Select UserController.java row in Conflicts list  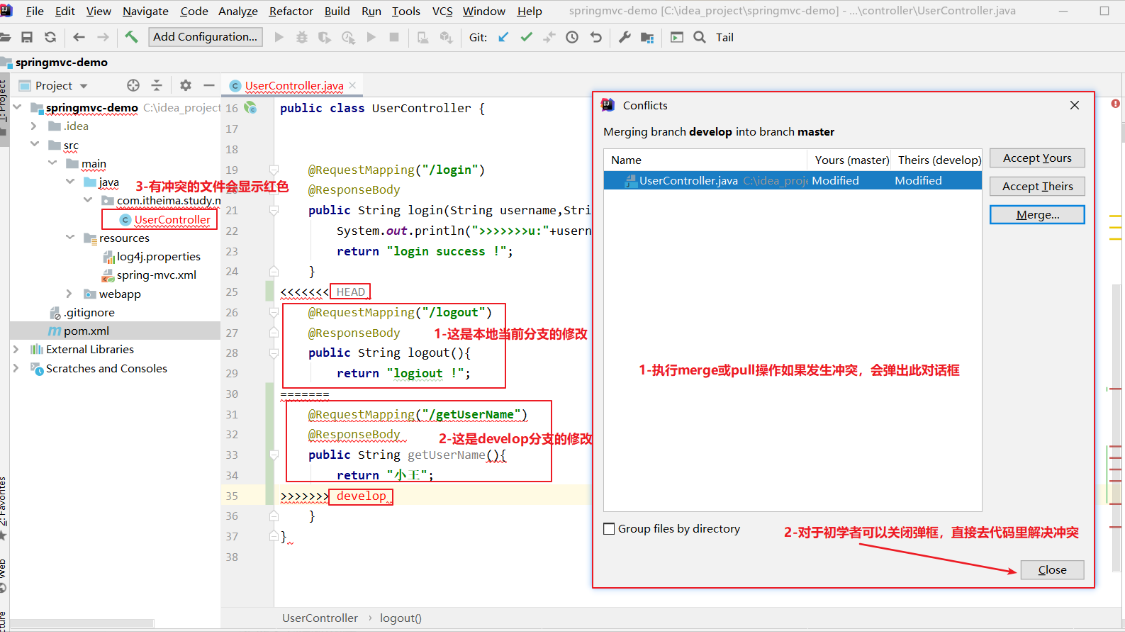[x=793, y=181]
